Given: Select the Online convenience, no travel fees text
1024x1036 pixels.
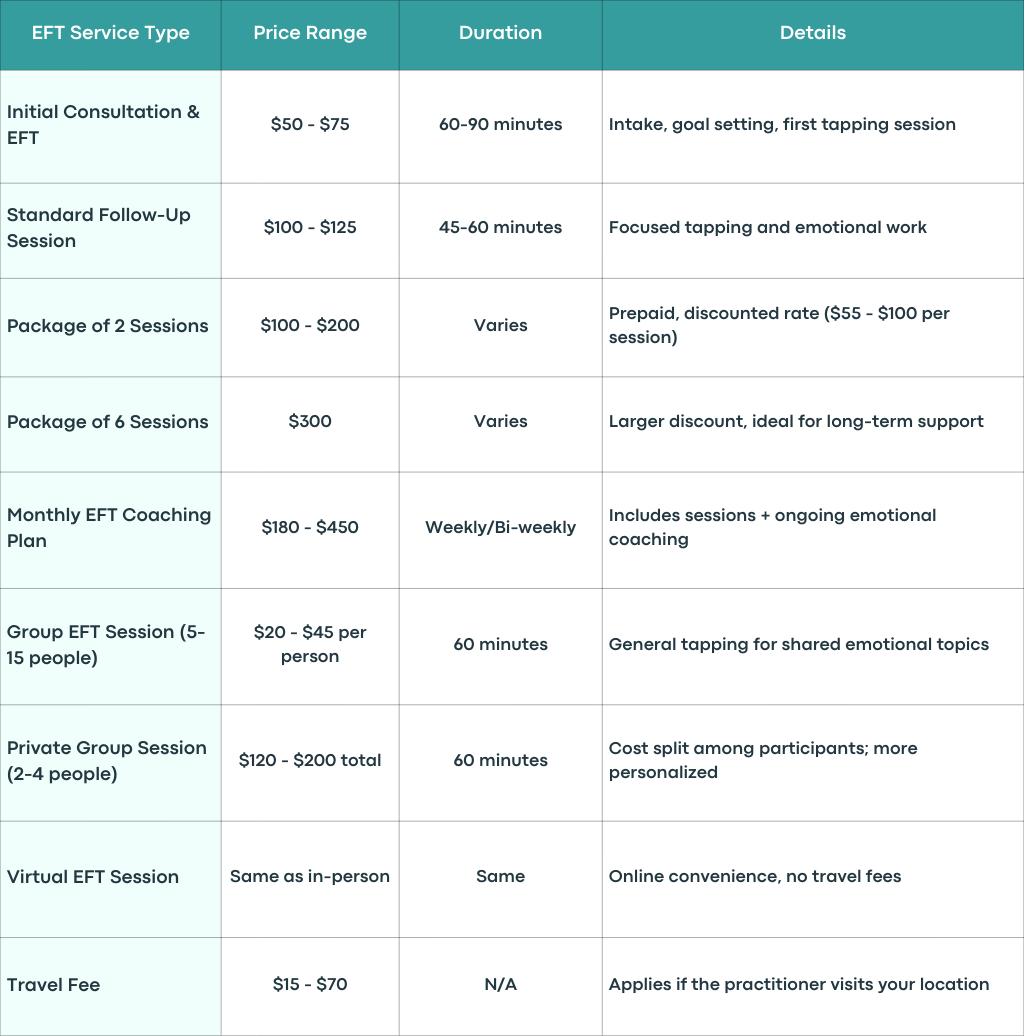Looking at the screenshot, I should coord(754,877).
